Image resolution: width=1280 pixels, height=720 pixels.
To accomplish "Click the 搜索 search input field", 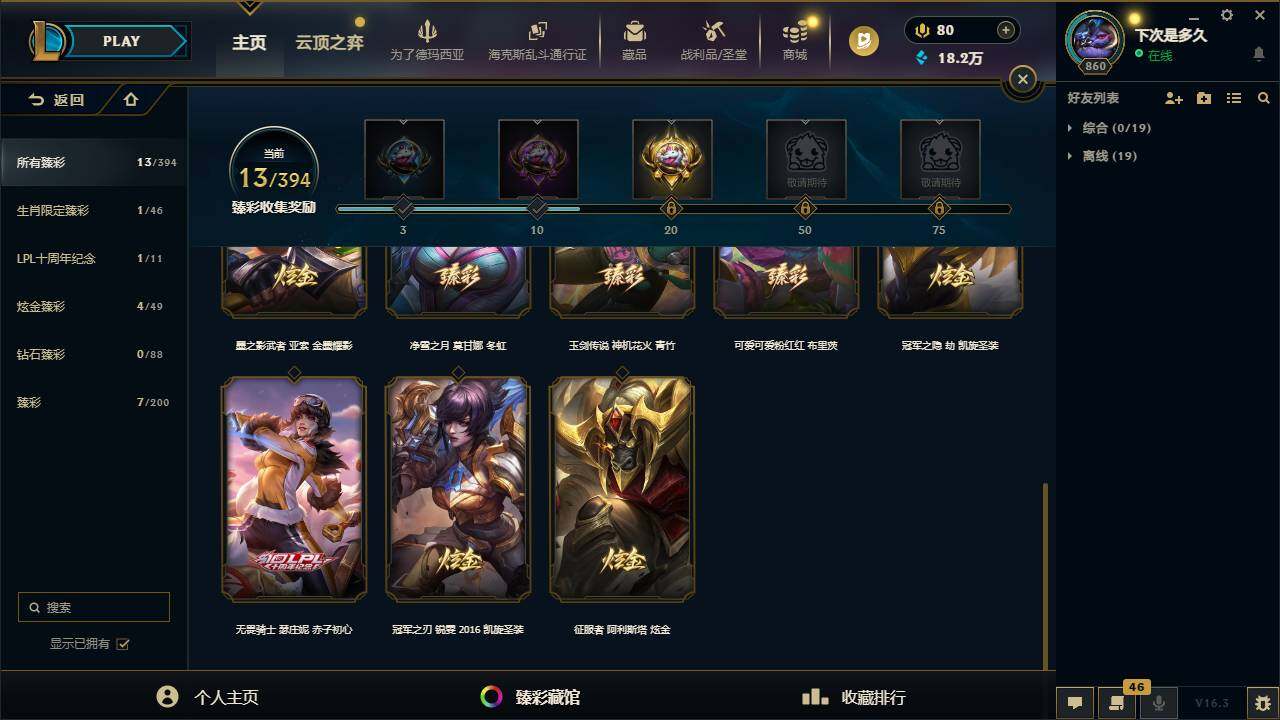I will click(94, 607).
